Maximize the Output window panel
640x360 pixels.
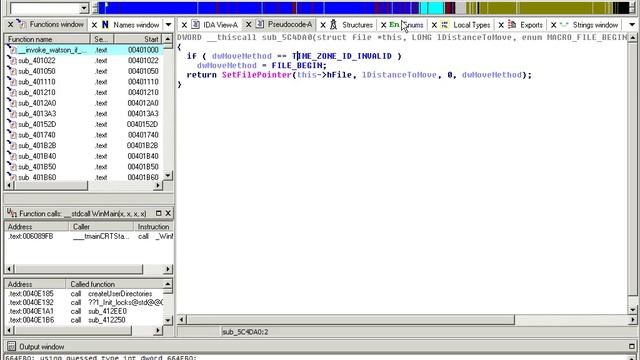632,347
